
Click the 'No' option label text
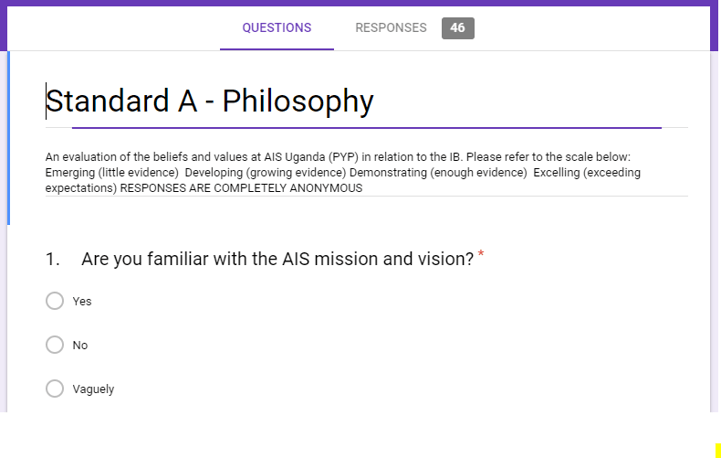pos(80,345)
